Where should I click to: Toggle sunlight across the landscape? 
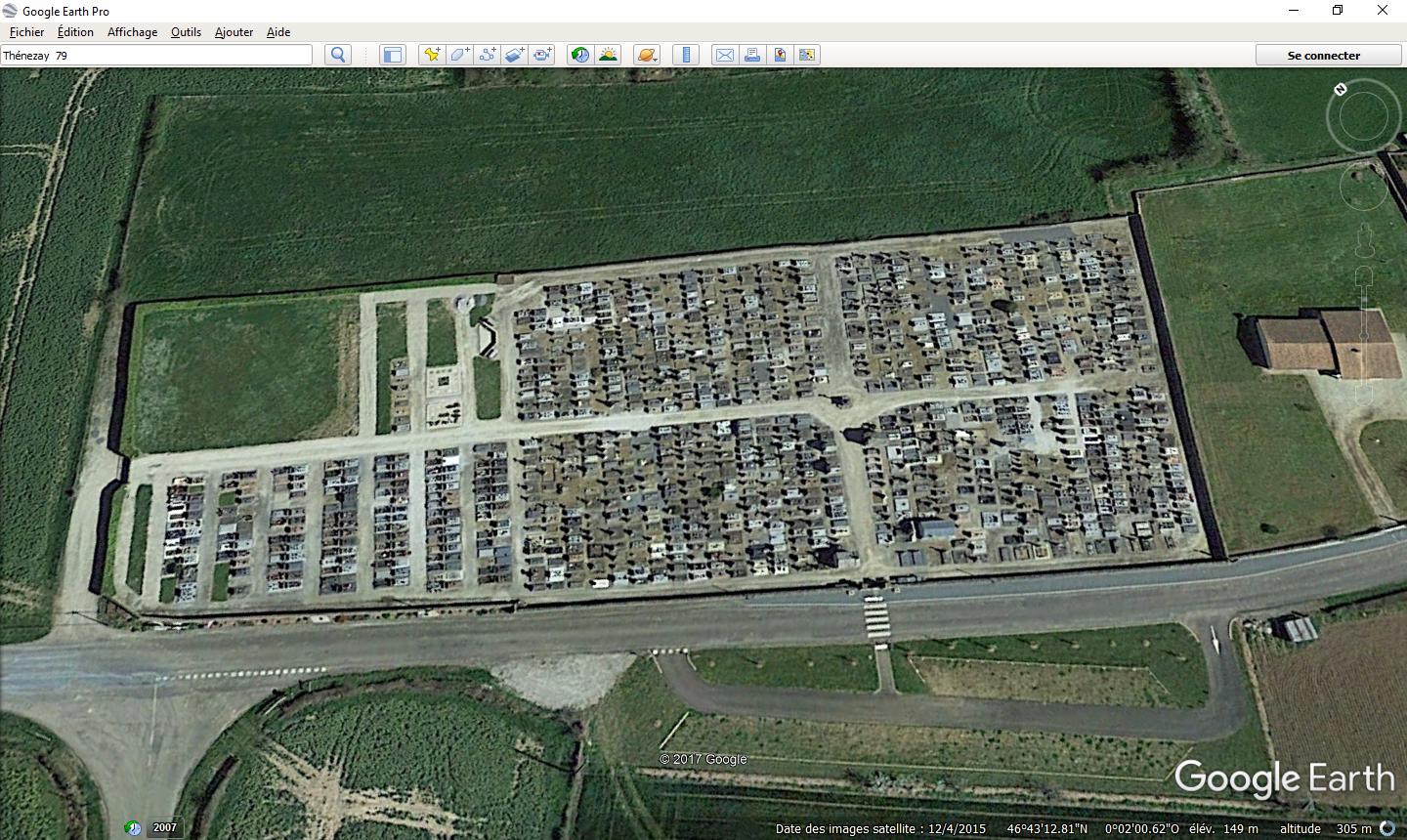(x=608, y=55)
